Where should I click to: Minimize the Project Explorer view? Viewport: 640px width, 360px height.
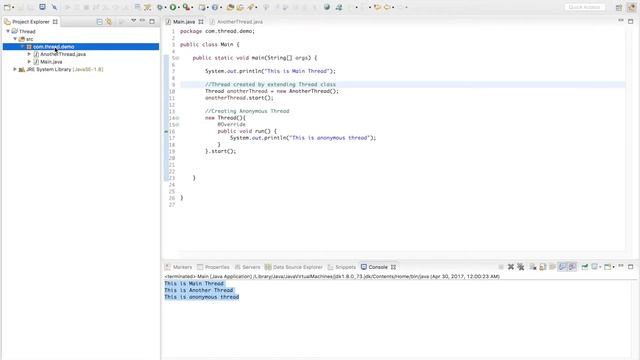click(x=142, y=20)
